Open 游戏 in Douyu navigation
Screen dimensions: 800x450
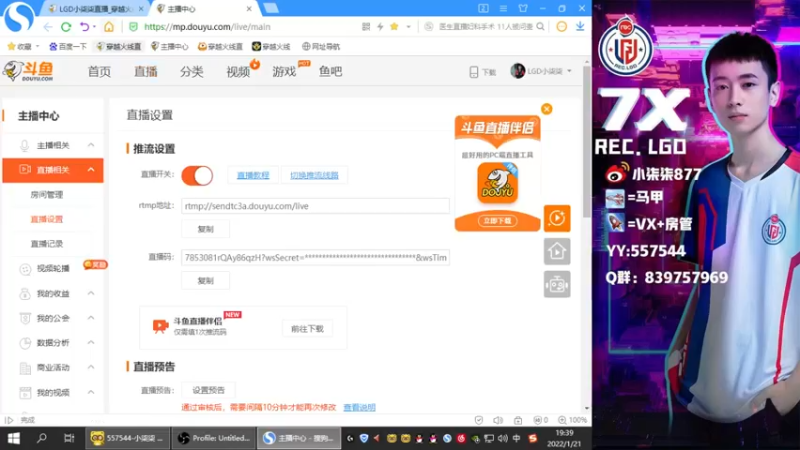coord(284,71)
